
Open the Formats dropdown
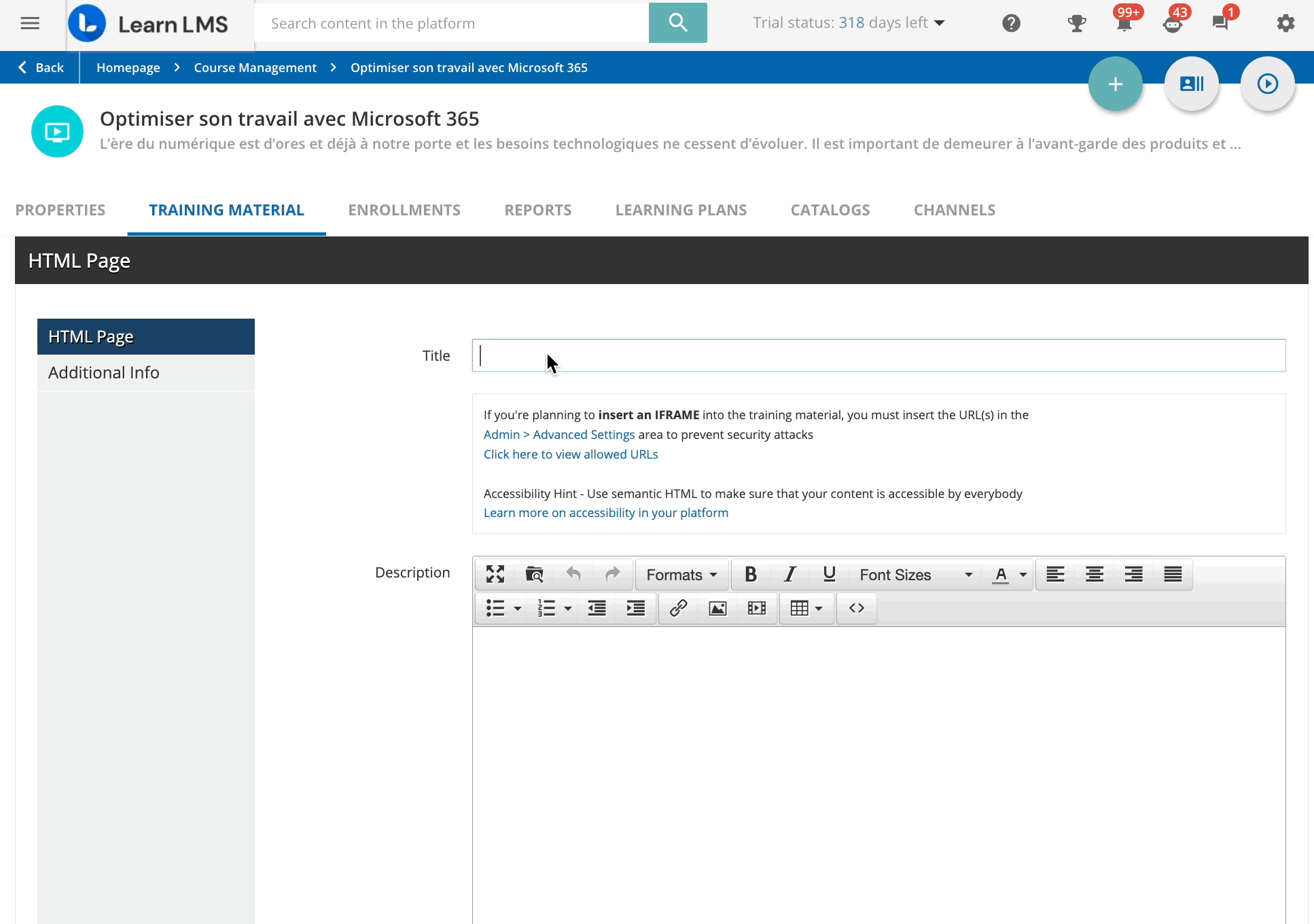[681, 574]
